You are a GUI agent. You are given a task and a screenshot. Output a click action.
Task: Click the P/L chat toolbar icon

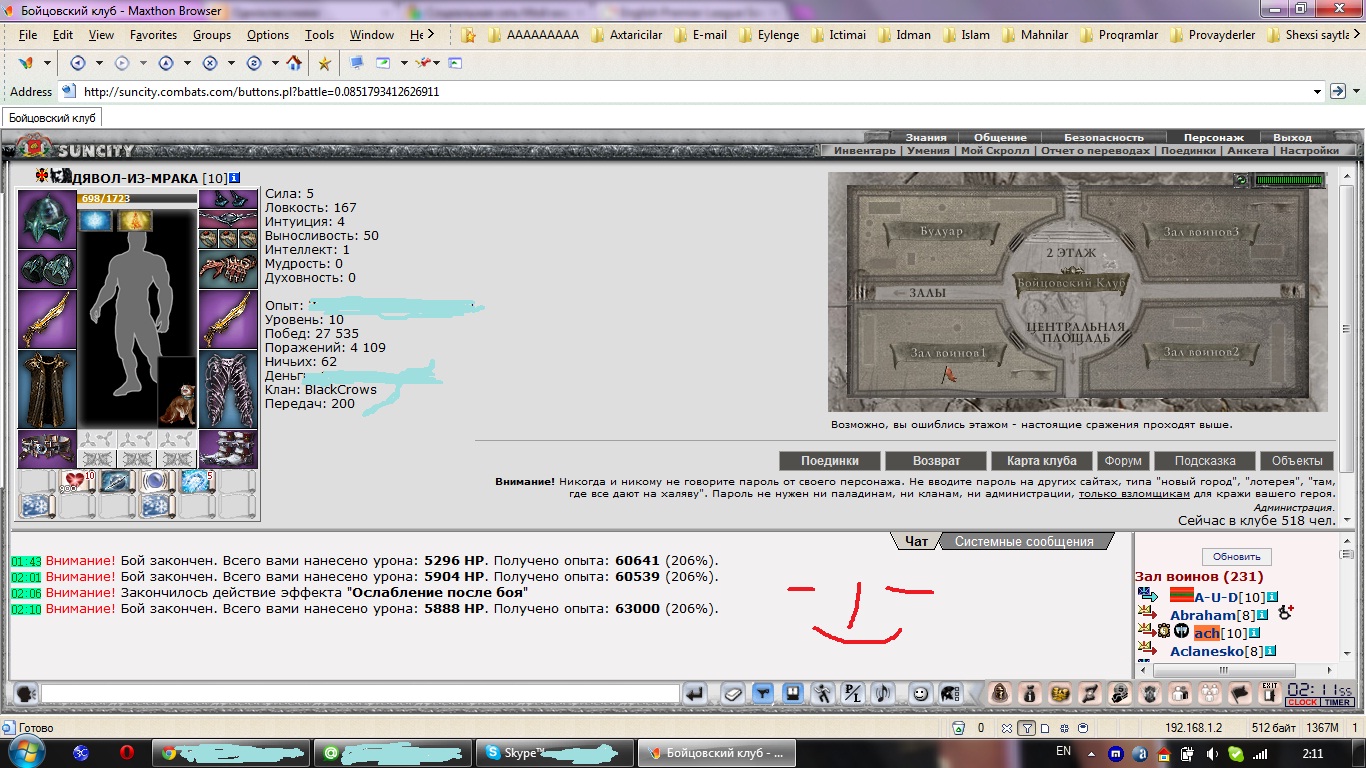click(853, 693)
